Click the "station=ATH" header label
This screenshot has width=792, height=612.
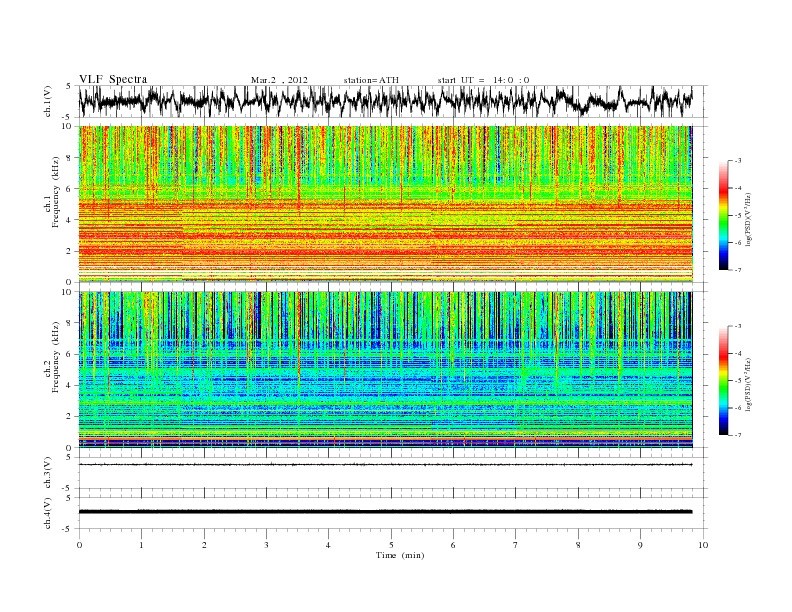pyautogui.click(x=371, y=80)
